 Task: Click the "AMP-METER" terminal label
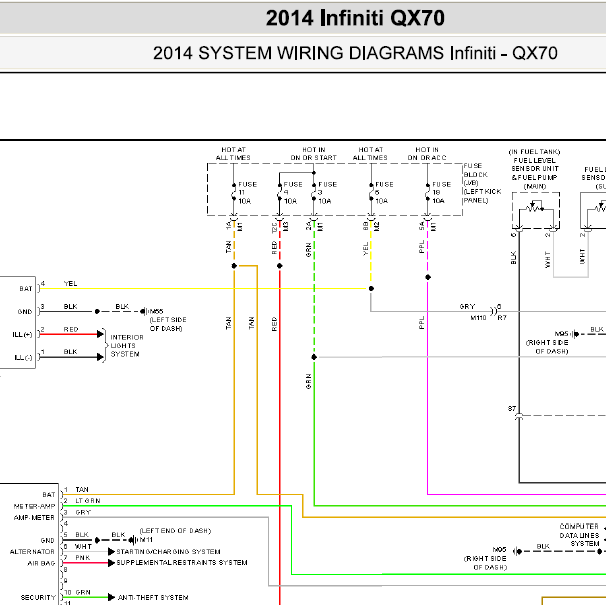pos(34,518)
